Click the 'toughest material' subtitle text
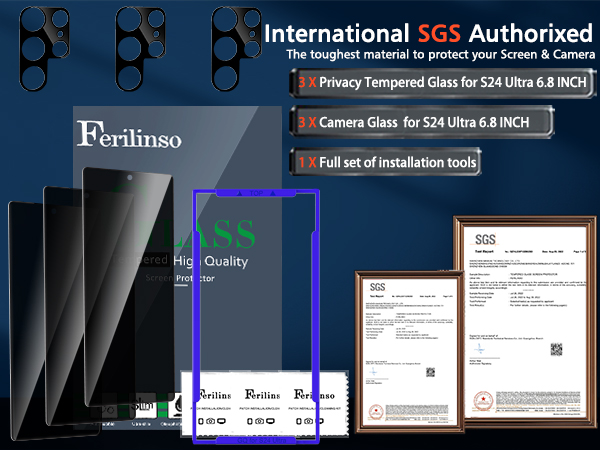This screenshot has width=600, height=450. [436, 53]
